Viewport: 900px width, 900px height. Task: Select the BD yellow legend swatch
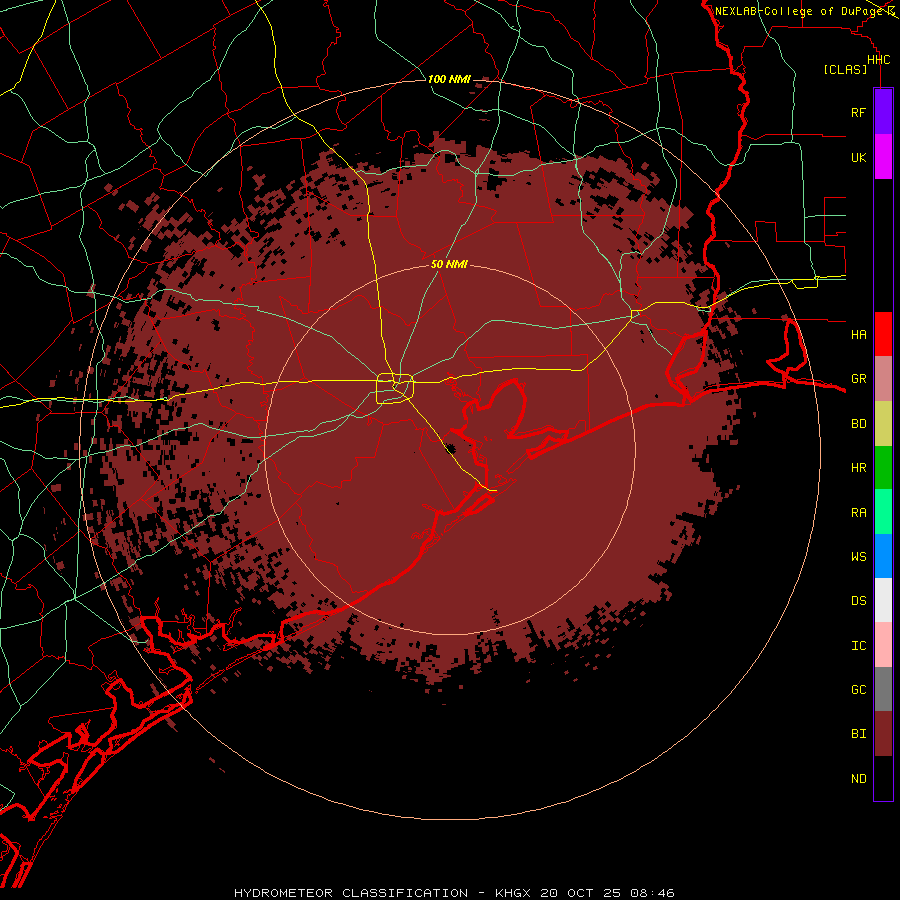coord(883,424)
